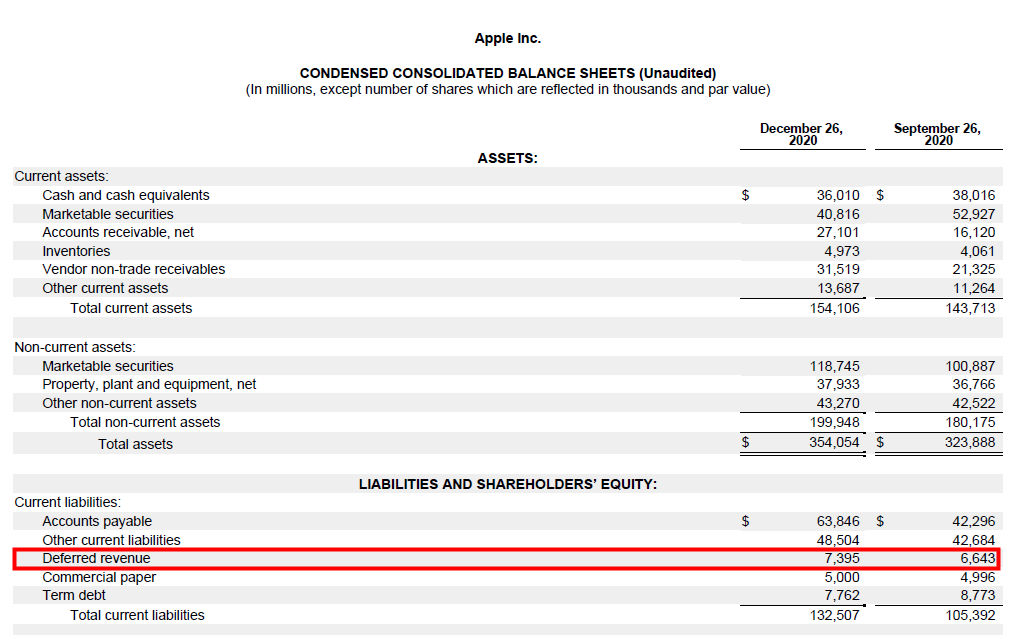Select the 'Cash and cash equivalents' row label
The width and height of the screenshot is (1023, 635).
pyautogui.click(x=126, y=195)
